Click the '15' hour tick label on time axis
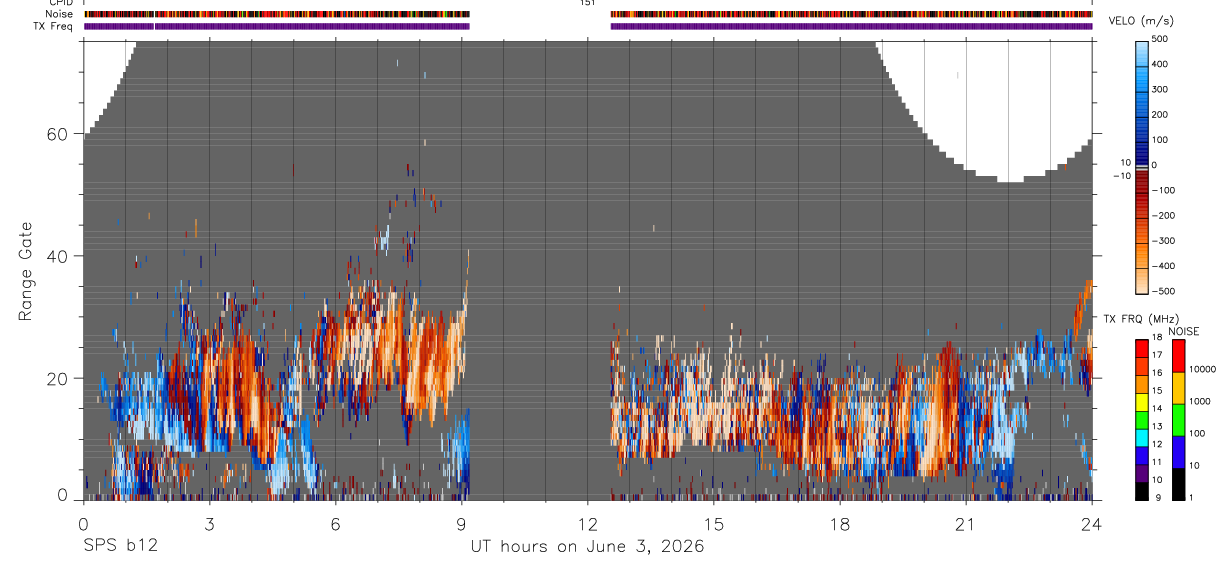This screenshot has width=1228, height=567. (x=714, y=524)
